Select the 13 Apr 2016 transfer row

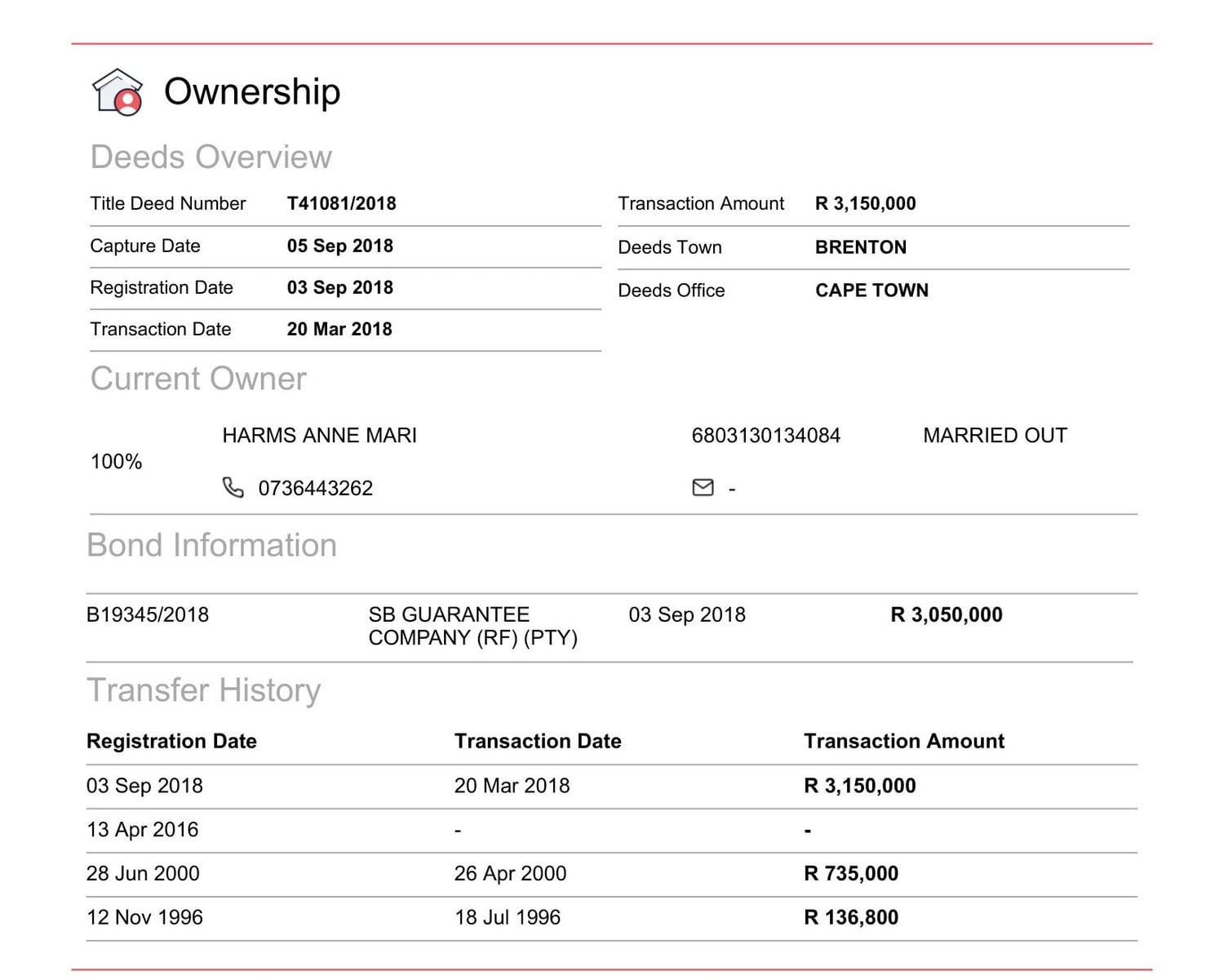click(x=612, y=831)
